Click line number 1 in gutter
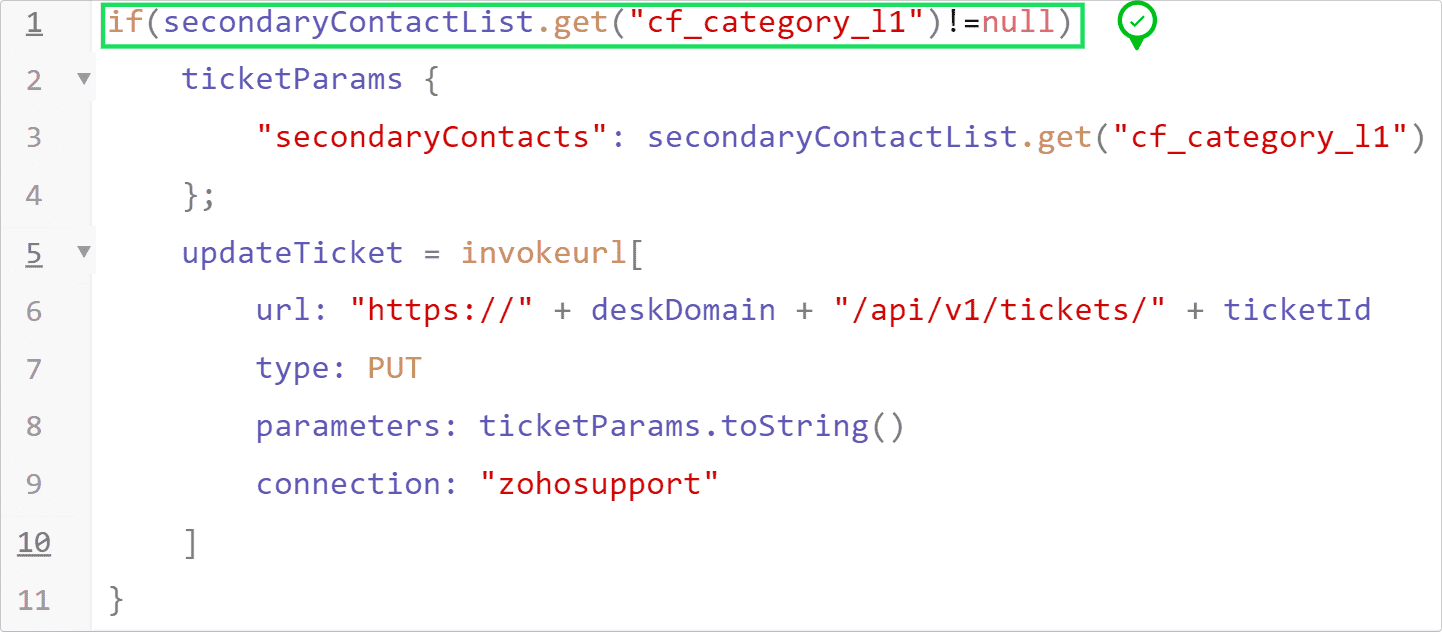Viewport: 1442px width, 632px height. [34, 22]
